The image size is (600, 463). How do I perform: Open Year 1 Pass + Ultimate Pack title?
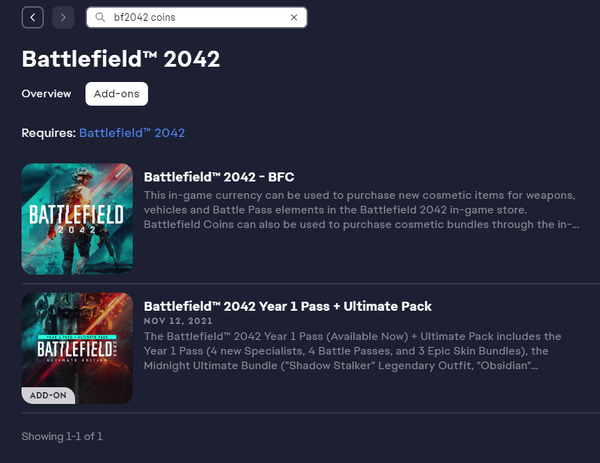tap(288, 306)
